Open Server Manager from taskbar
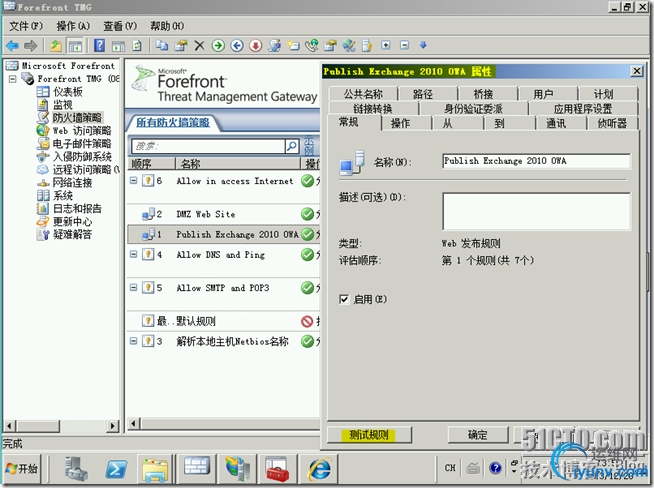The width and height of the screenshot is (654, 488). (x=76, y=468)
